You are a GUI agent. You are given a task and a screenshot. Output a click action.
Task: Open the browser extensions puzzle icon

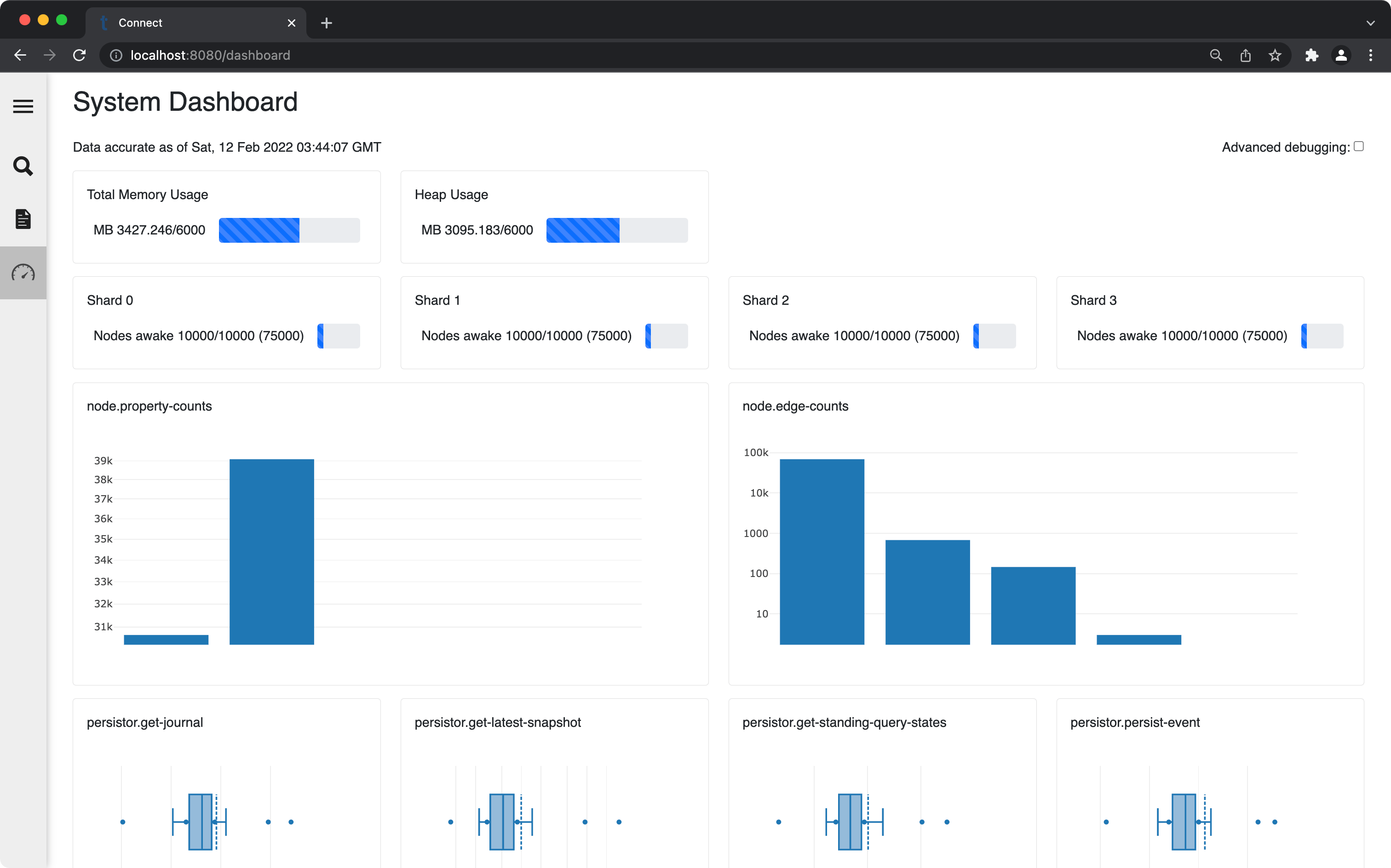coord(1311,55)
